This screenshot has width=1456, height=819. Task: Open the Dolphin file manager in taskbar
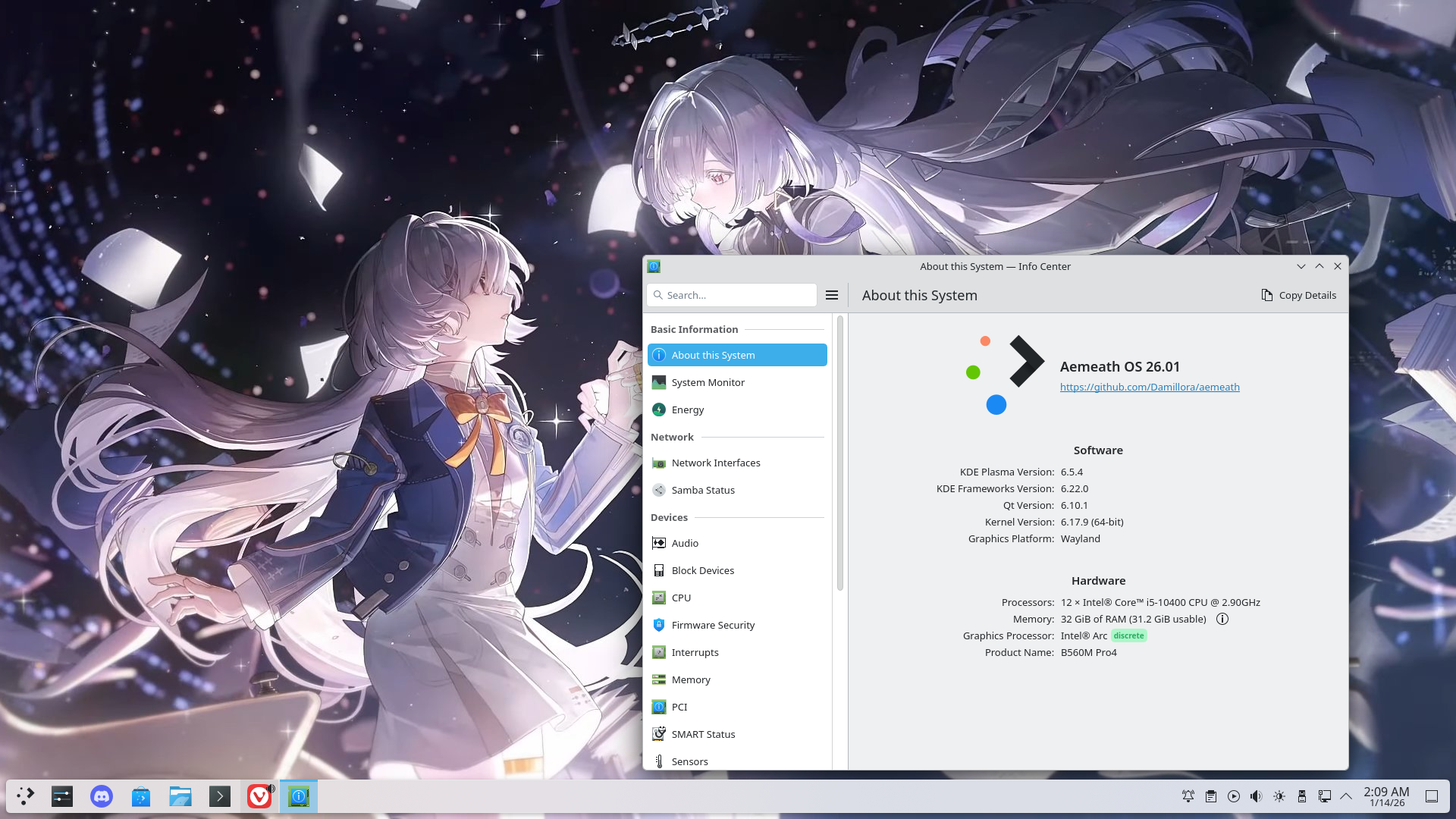click(x=180, y=796)
